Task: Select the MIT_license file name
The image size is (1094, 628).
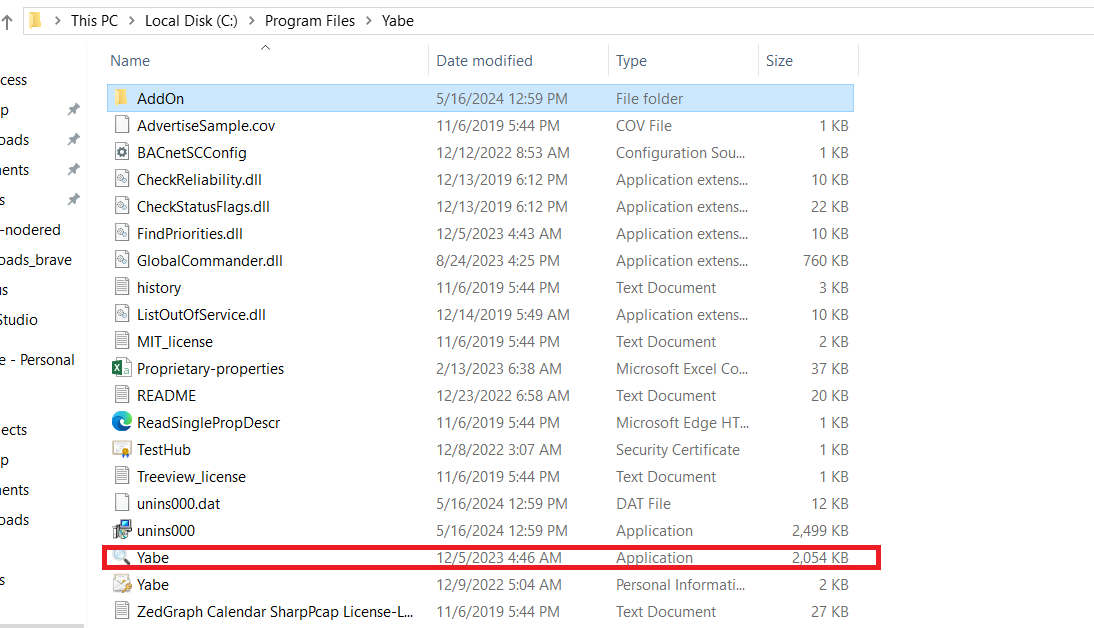Action: pyautogui.click(x=175, y=342)
